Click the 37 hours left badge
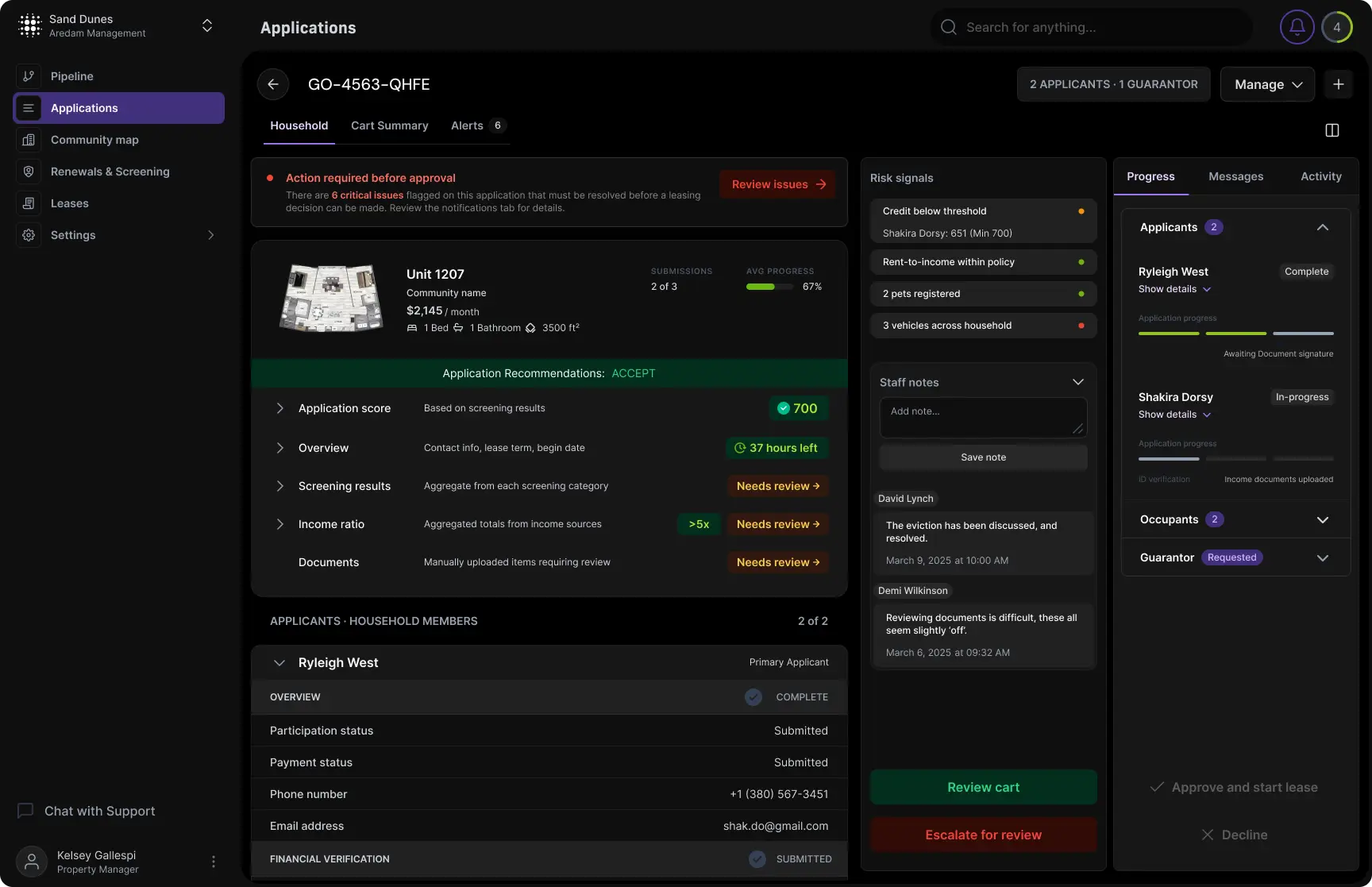The image size is (1372, 887). [777, 448]
